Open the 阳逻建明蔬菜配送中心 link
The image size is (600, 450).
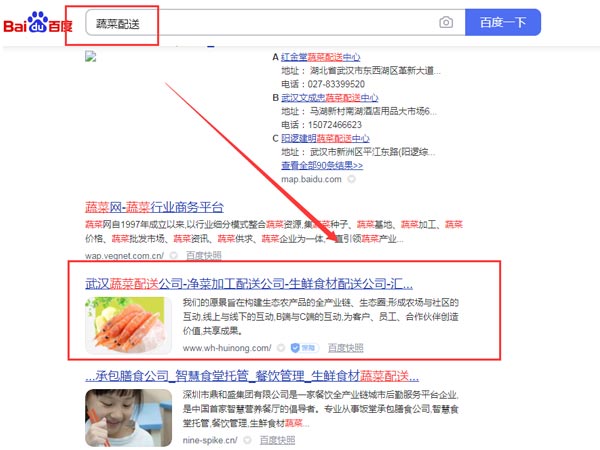(x=325, y=138)
